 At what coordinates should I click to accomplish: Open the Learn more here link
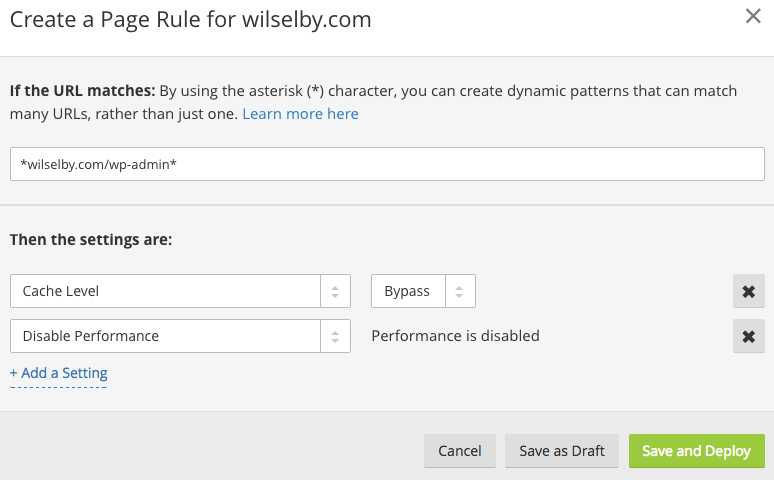[300, 114]
